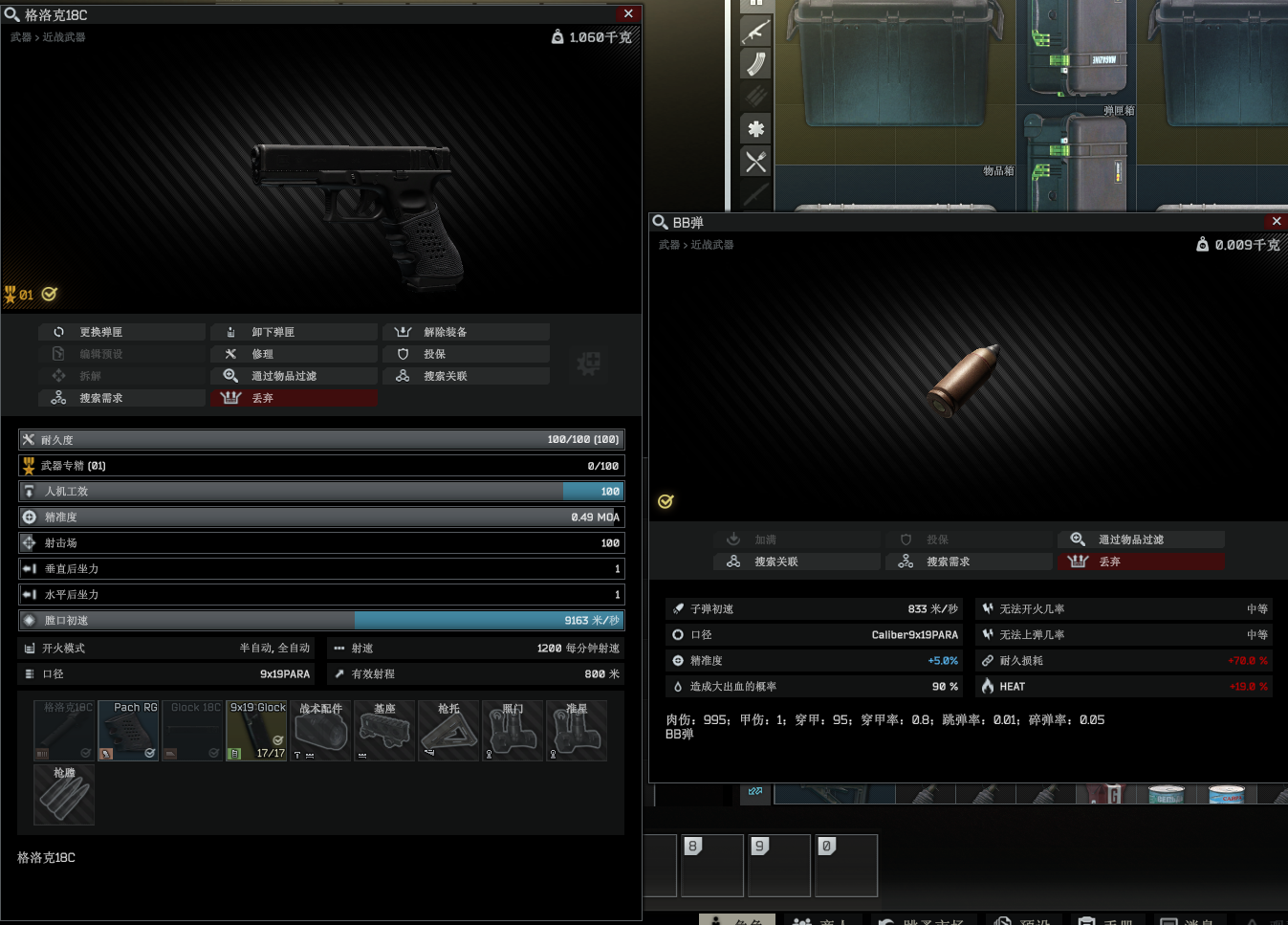Click the greyed 编辑预设 edit preset button
The height and width of the screenshot is (925, 1288).
pyautogui.click(x=121, y=354)
